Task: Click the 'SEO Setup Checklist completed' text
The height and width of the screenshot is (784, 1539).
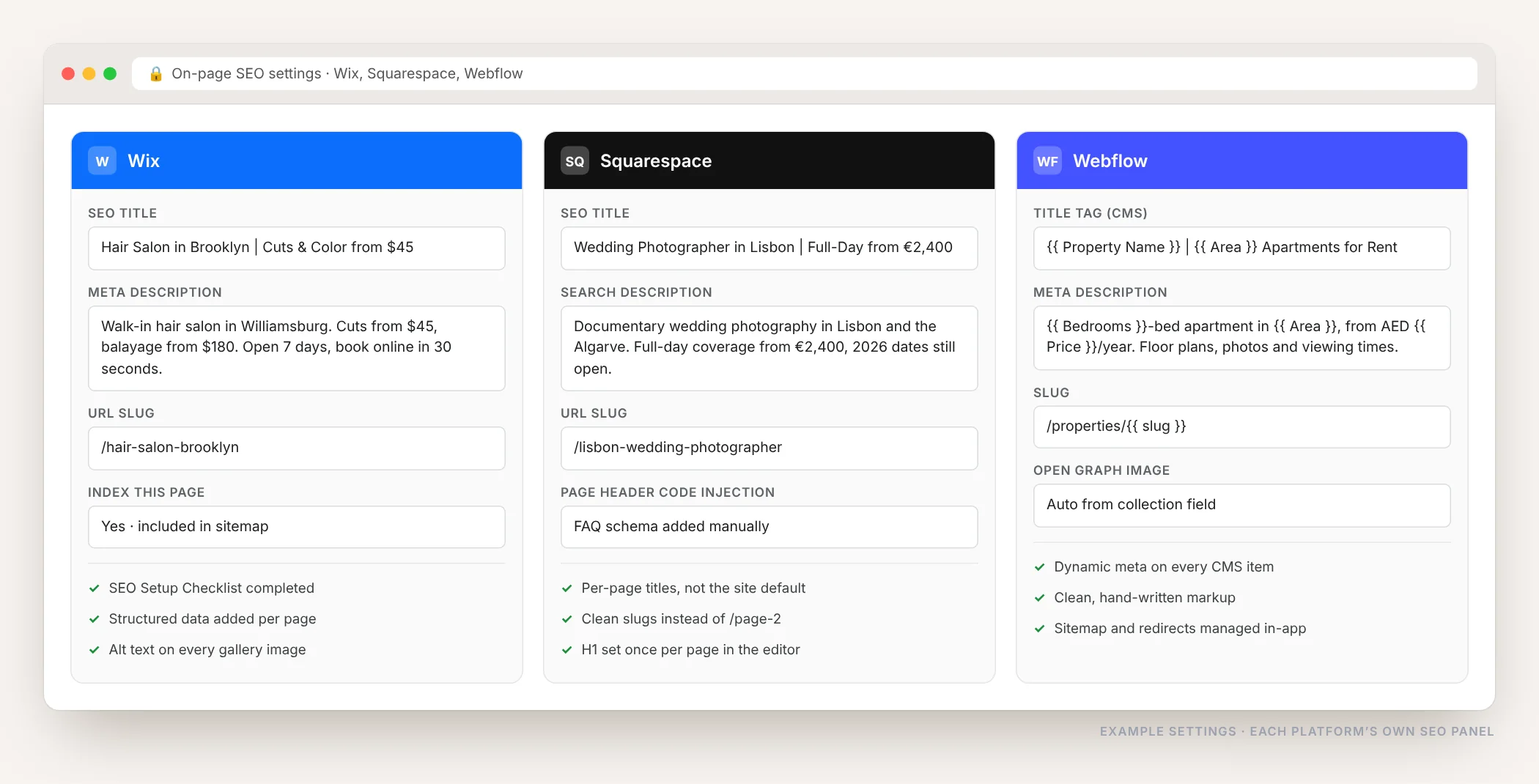Action: pyautogui.click(x=211, y=588)
